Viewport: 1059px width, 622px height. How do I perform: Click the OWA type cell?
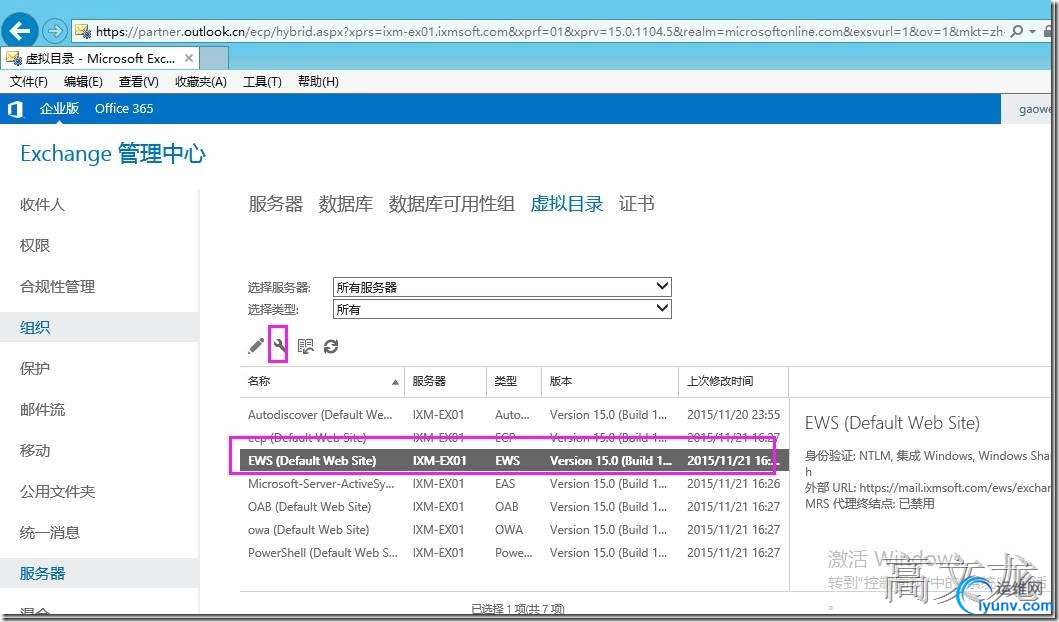click(x=509, y=529)
